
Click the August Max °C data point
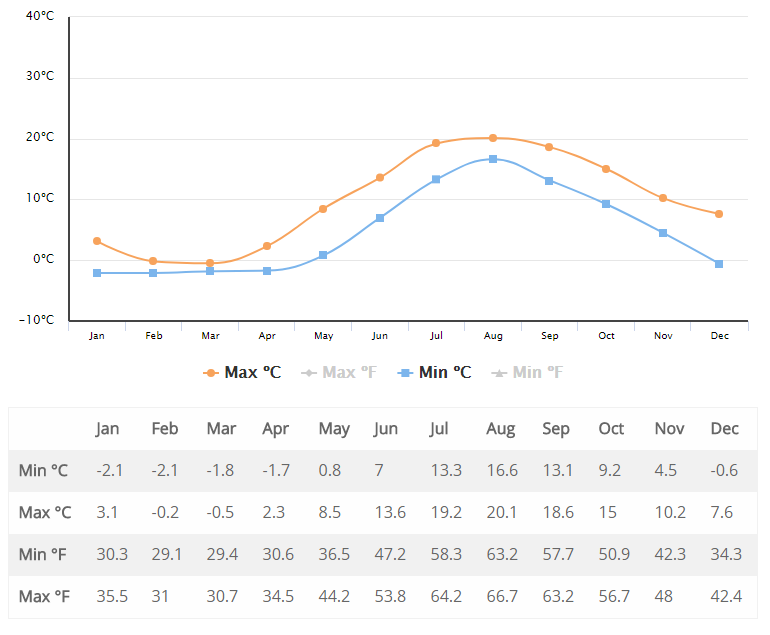(x=492, y=138)
